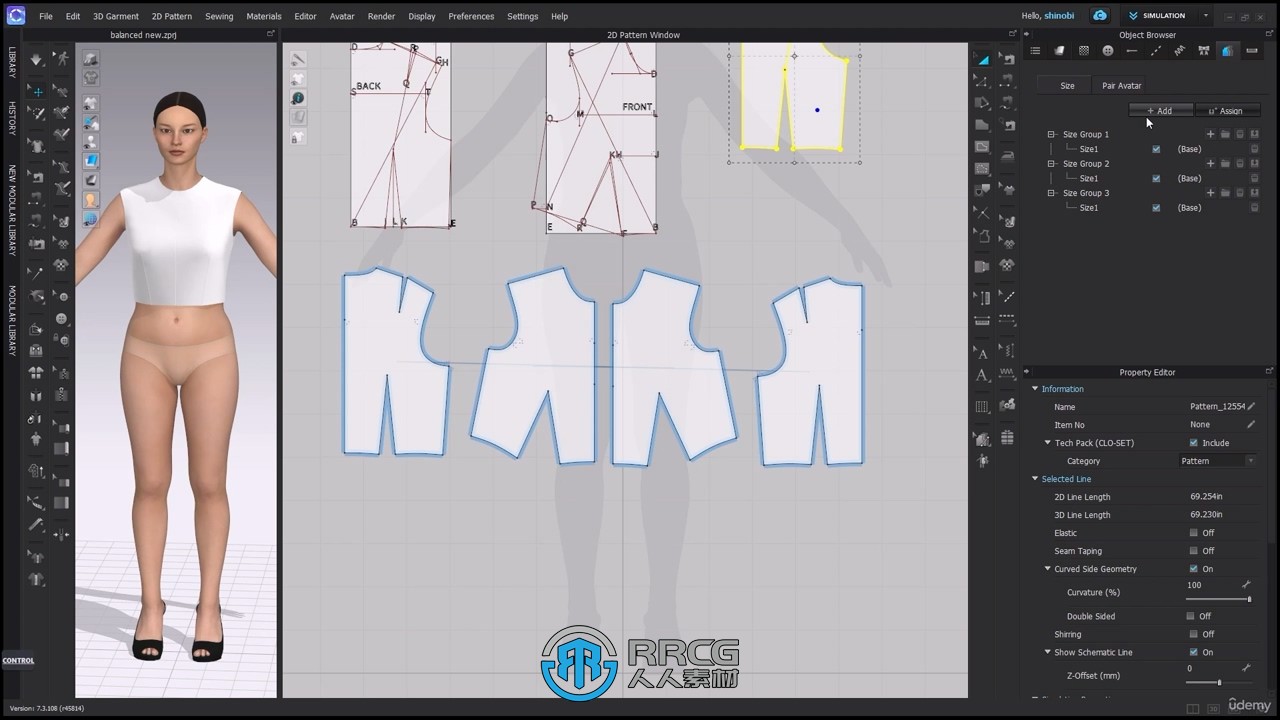Enable the Seam Taping checkbox

click(x=1193, y=551)
